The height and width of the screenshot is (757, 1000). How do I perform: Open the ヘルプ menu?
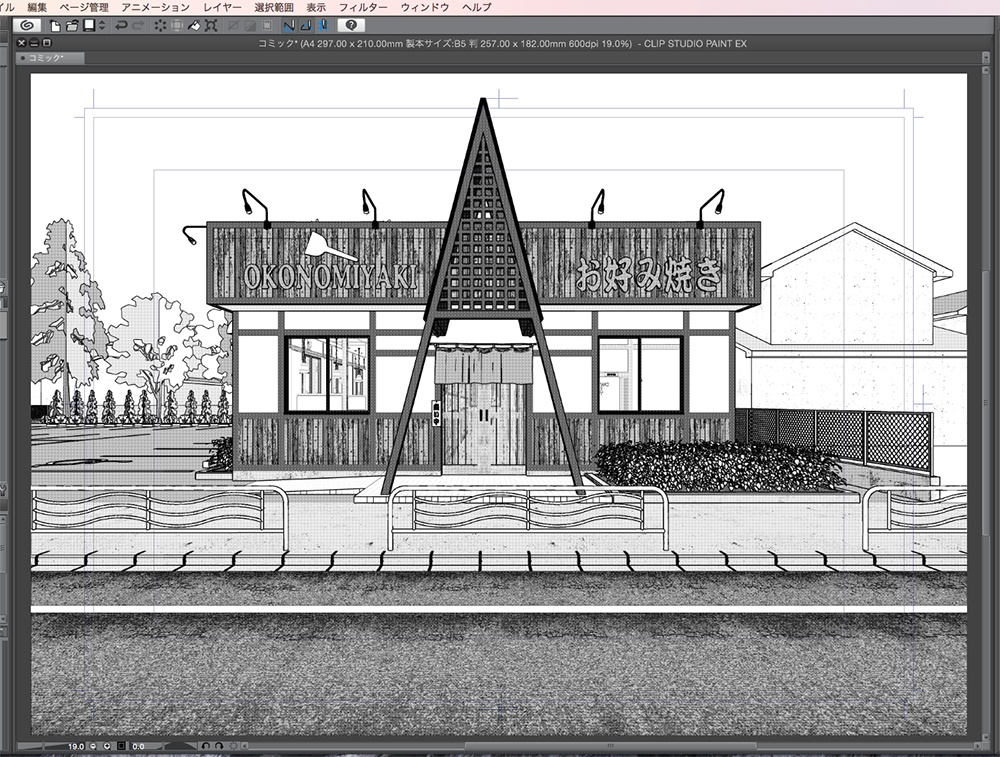click(477, 7)
